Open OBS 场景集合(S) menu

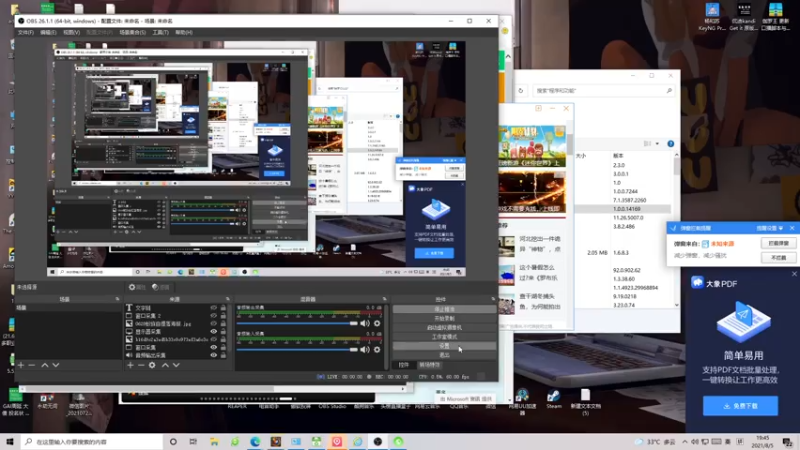(133, 33)
